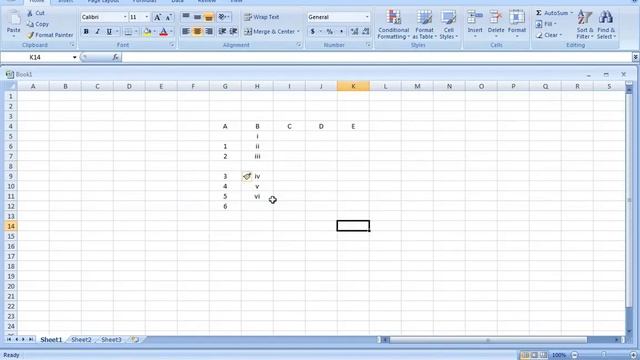Image resolution: width=640 pixels, height=360 pixels.
Task: Apply Comma Style format
Action: 341,31
